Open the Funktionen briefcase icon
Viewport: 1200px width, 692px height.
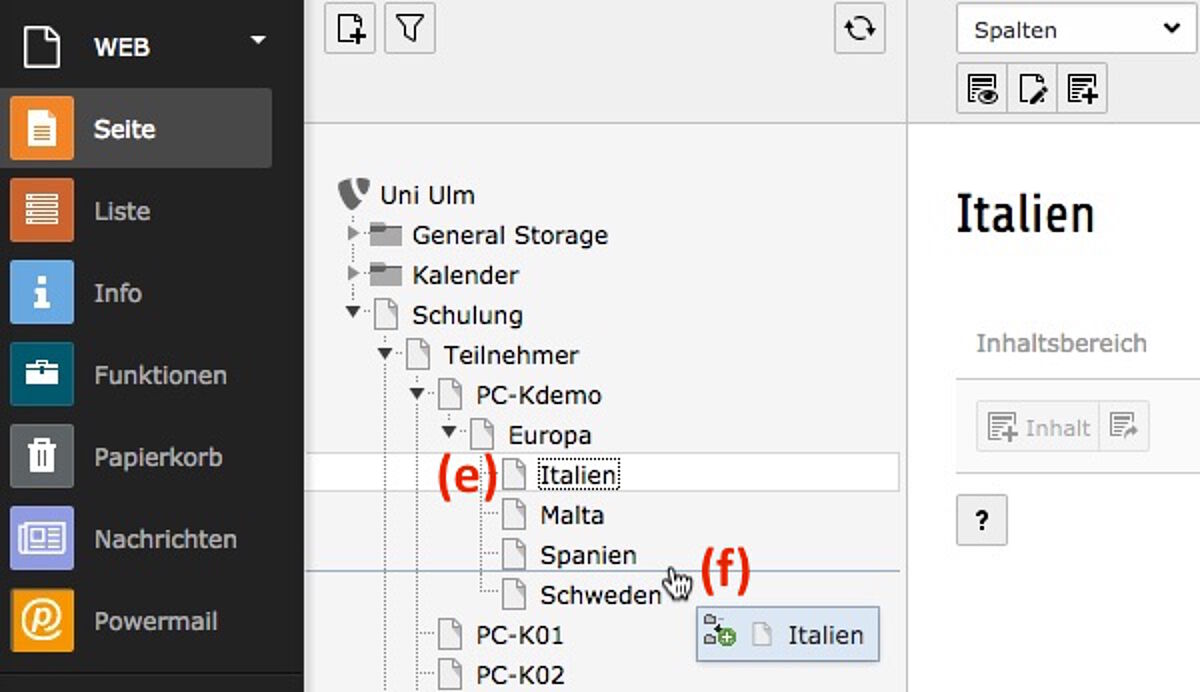coord(42,374)
